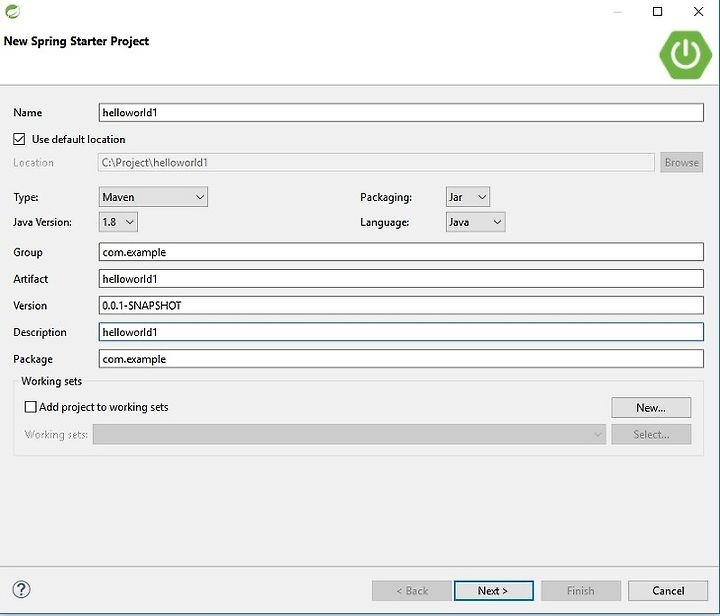The image size is (720, 616).
Task: Click the Java Version: label
Action: click(42, 222)
